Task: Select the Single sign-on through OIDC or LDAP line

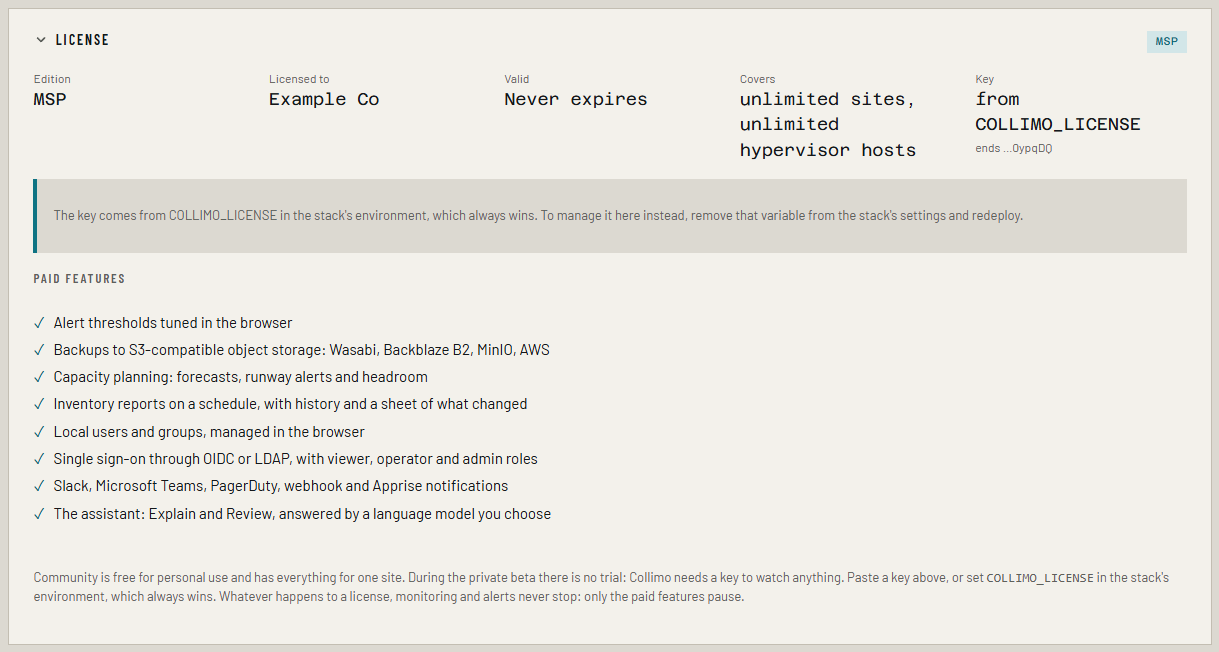Action: 296,459
